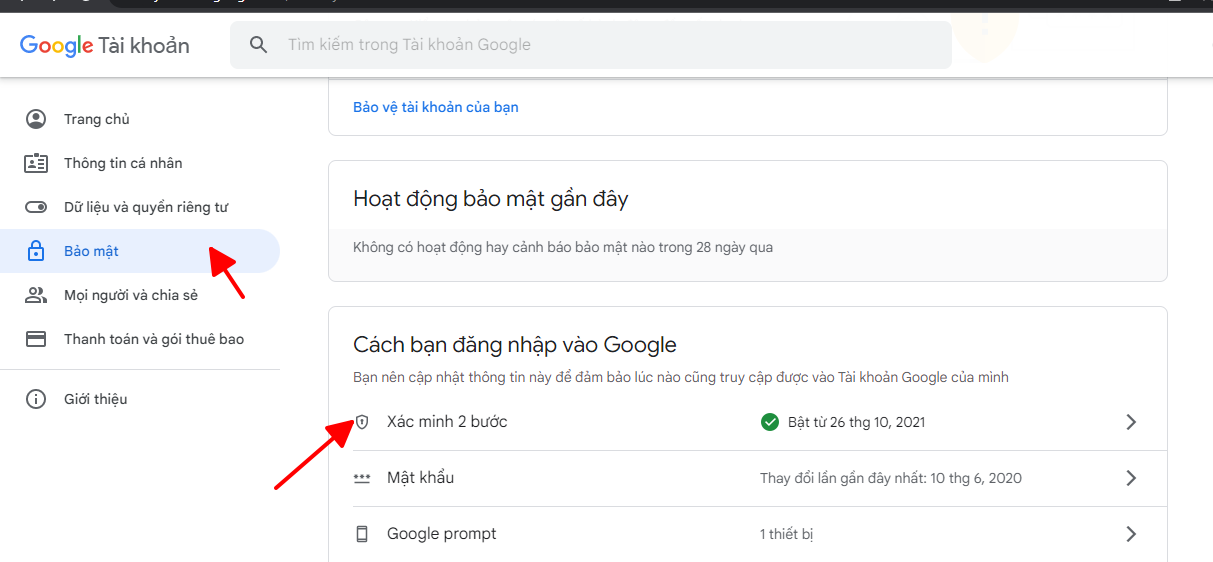Go to Thanh toán và gói thuê bao
Viewport: 1213px width, 562px height.
[x=154, y=339]
